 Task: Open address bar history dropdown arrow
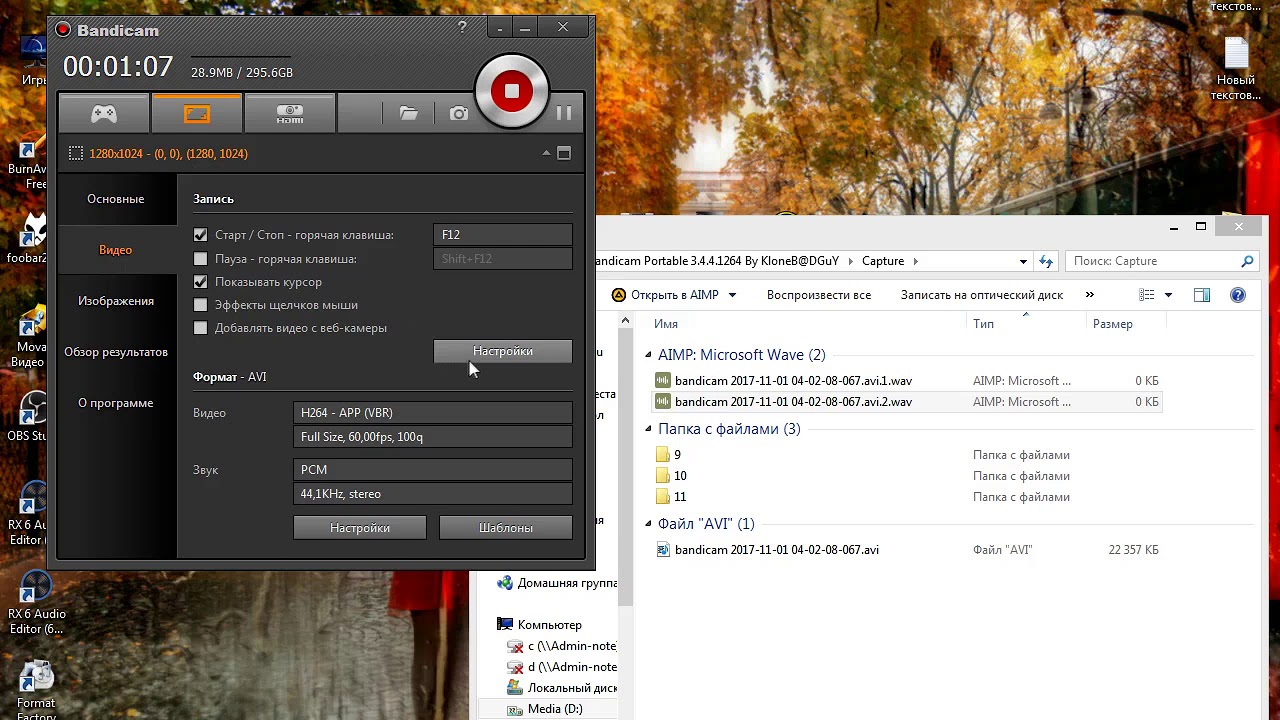[1023, 261]
